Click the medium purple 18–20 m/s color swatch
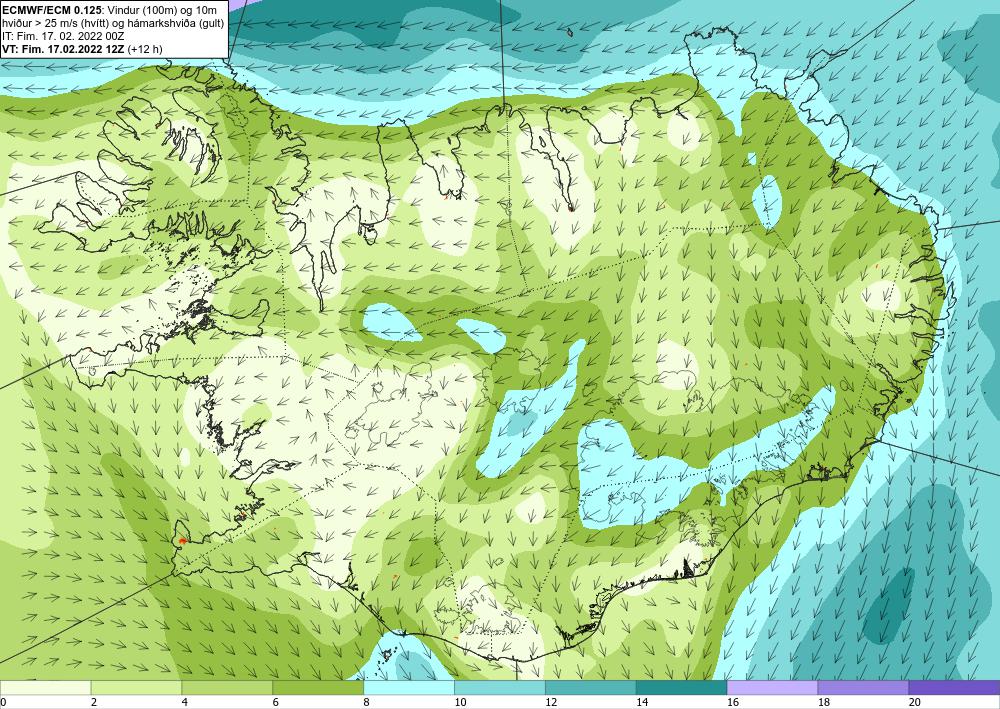Viewport: 1000px width, 709px height. 863,687
